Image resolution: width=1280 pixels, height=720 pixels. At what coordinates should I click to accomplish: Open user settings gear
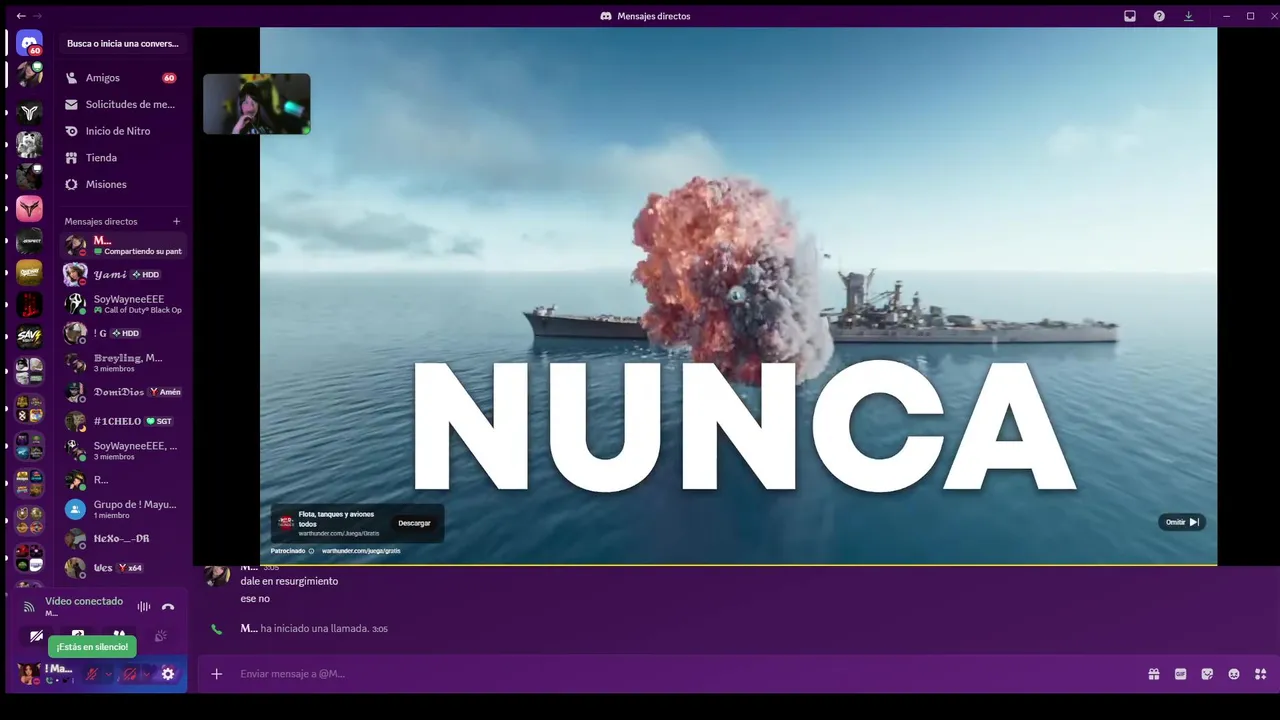pyautogui.click(x=168, y=674)
